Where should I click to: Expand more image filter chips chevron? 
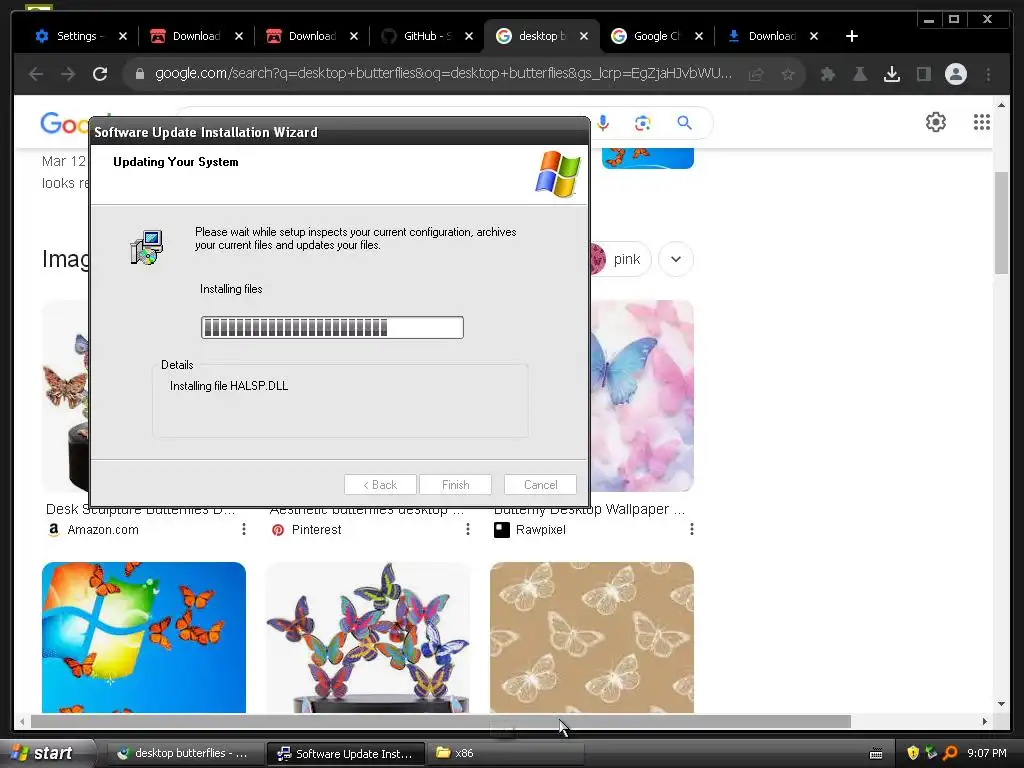[676, 259]
